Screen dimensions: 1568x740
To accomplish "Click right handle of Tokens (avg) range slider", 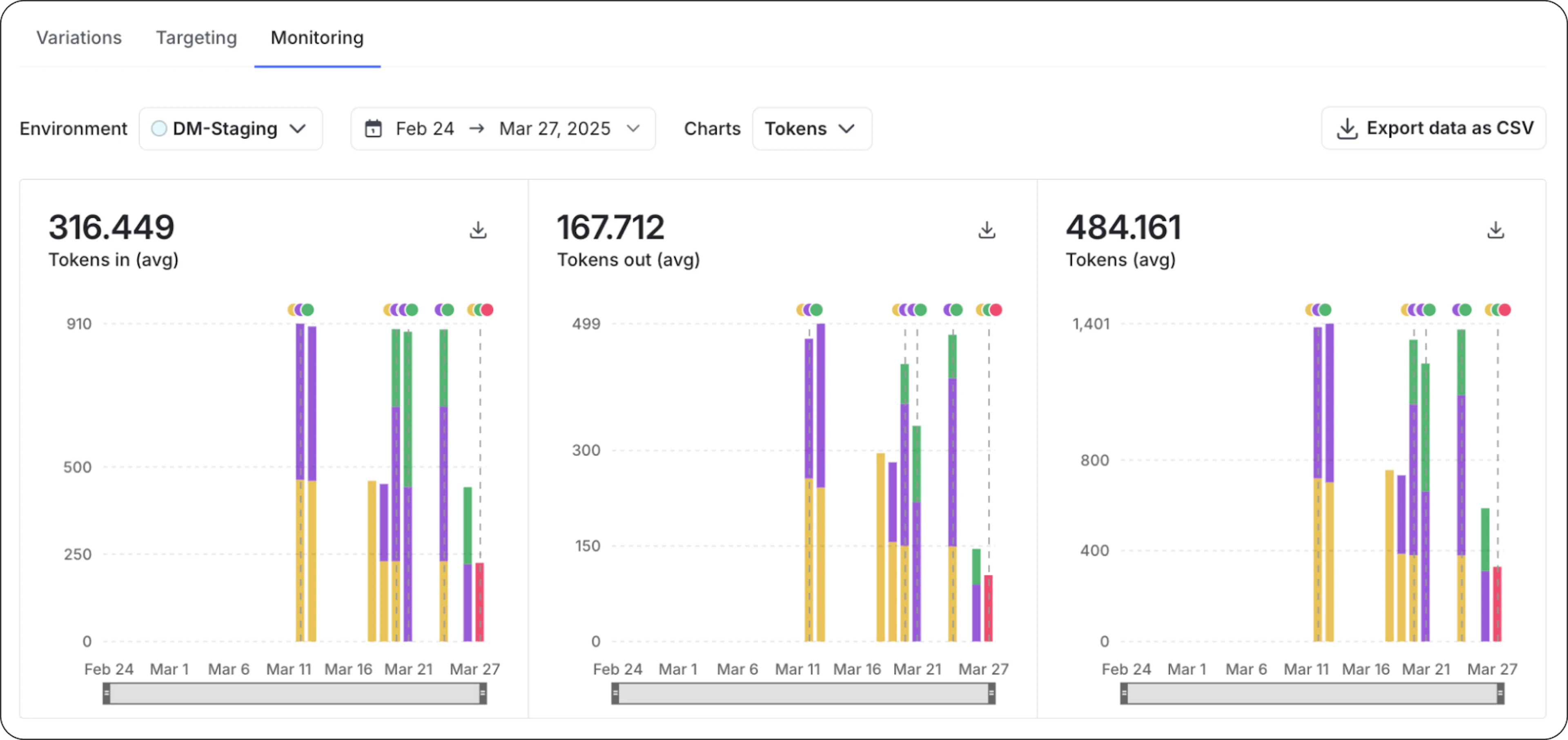I will coord(1501,693).
